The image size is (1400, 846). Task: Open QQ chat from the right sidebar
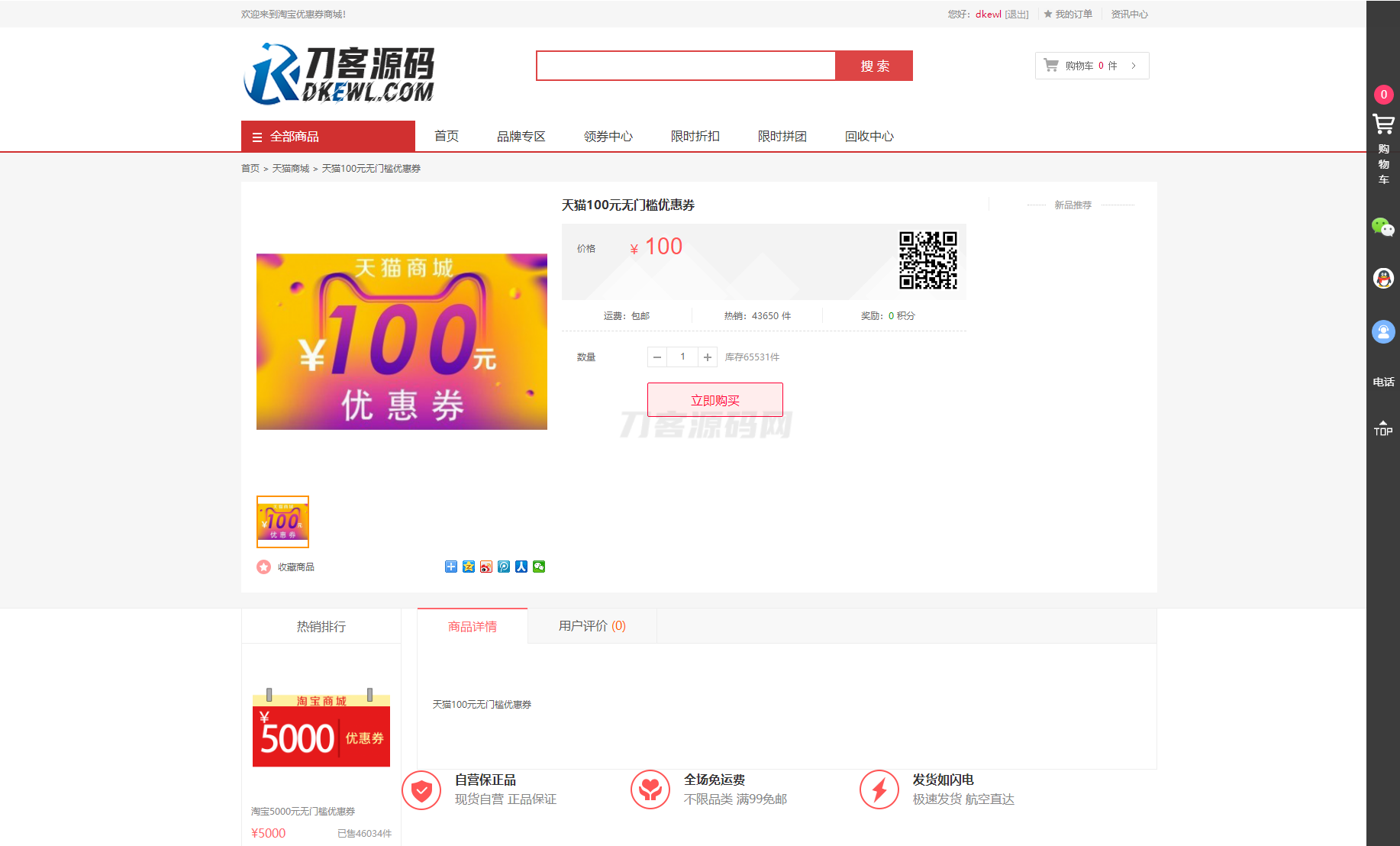point(1383,279)
